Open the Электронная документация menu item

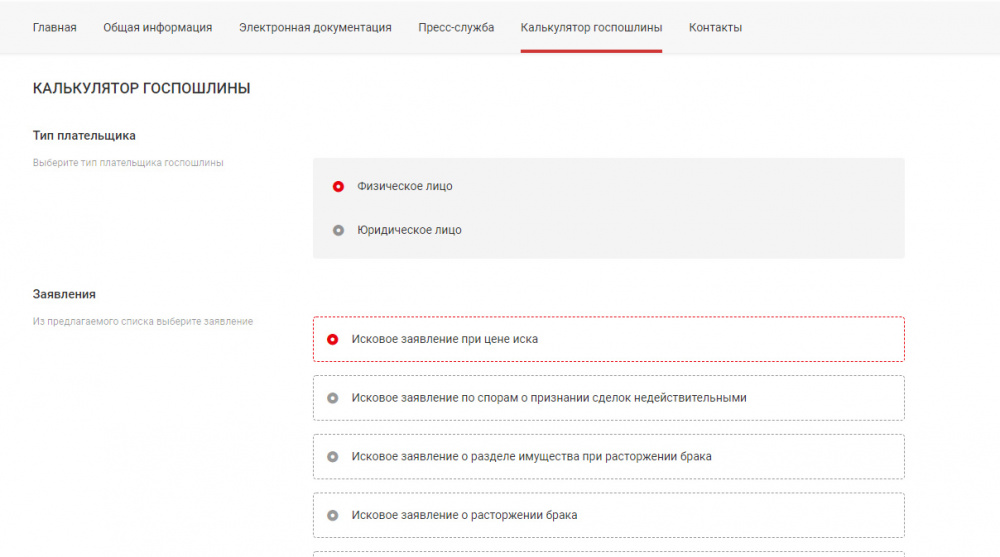[315, 28]
